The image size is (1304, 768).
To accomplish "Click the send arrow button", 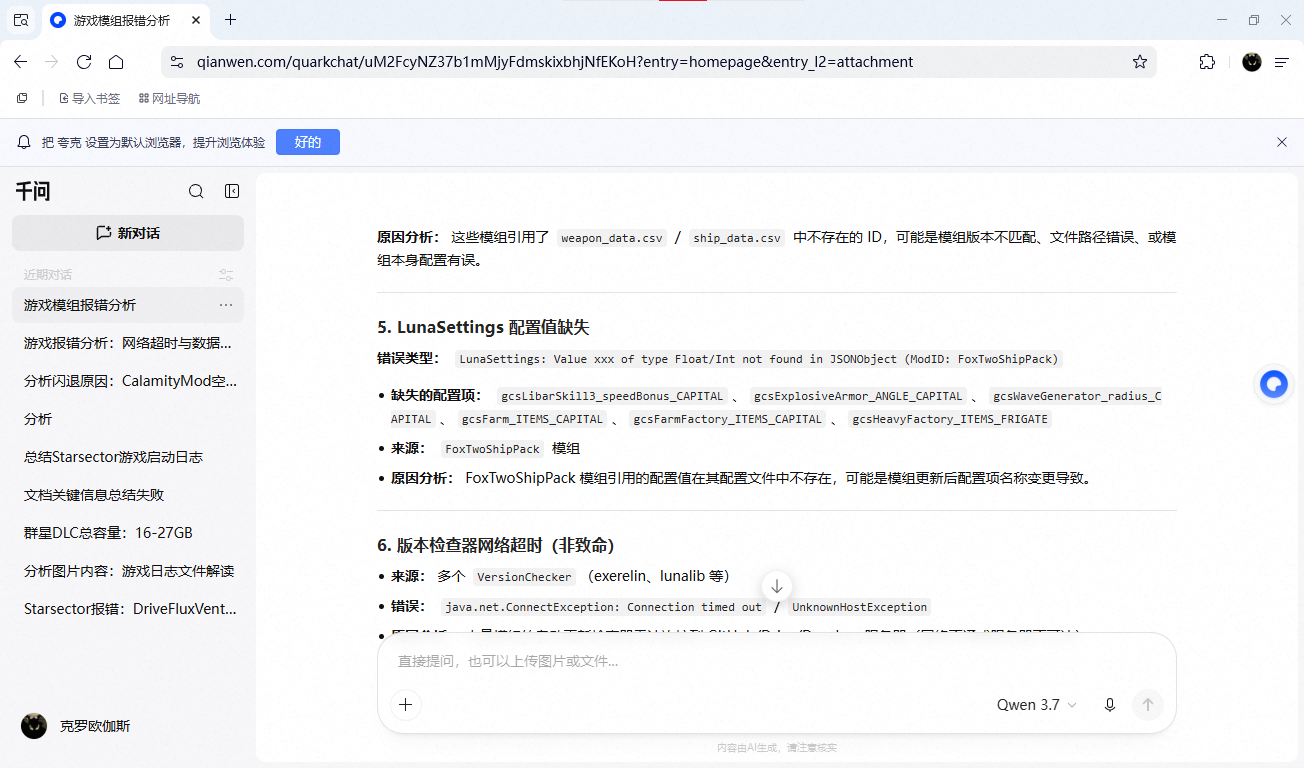I will pos(1148,705).
